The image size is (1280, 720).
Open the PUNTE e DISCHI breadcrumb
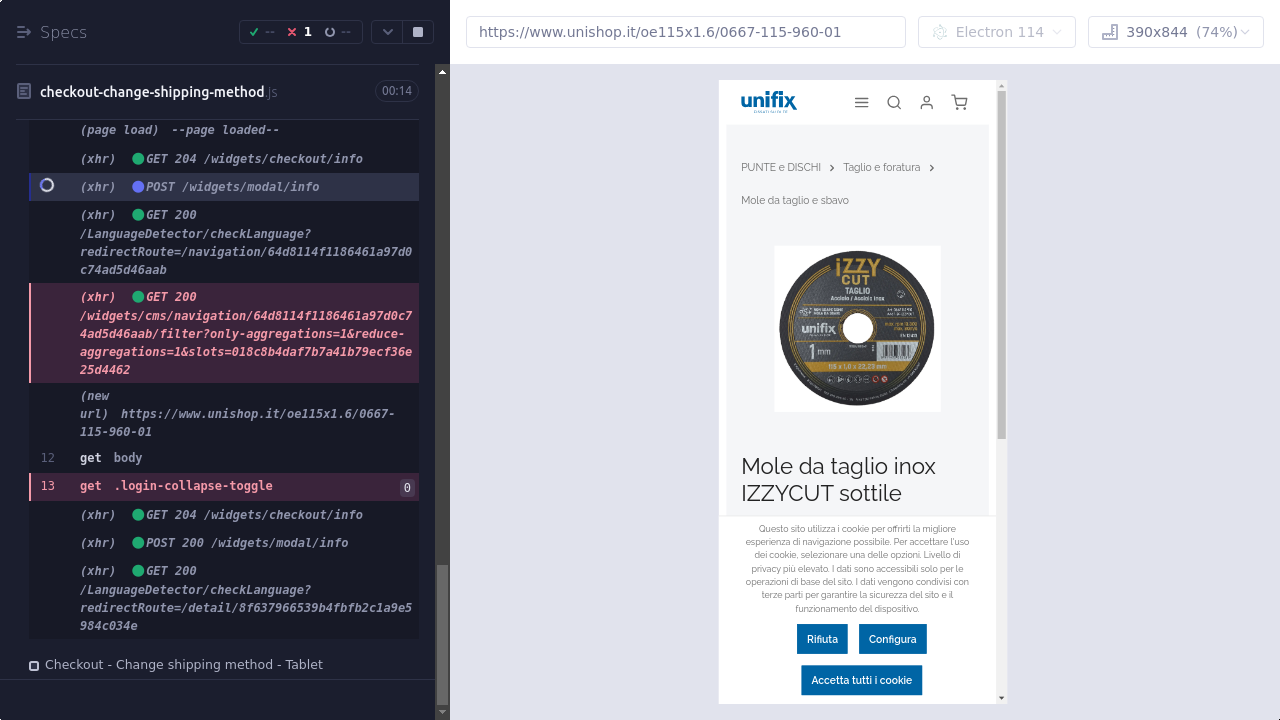point(780,167)
